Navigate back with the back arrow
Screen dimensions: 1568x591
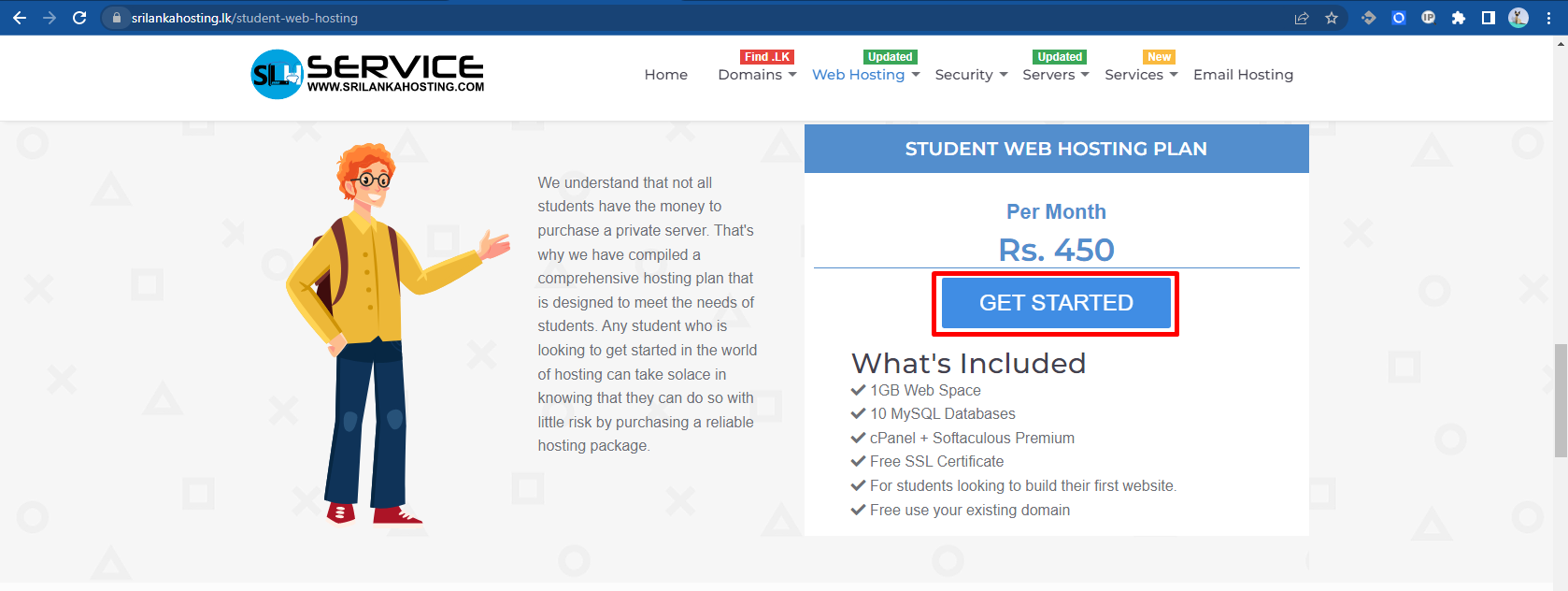pos(19,17)
